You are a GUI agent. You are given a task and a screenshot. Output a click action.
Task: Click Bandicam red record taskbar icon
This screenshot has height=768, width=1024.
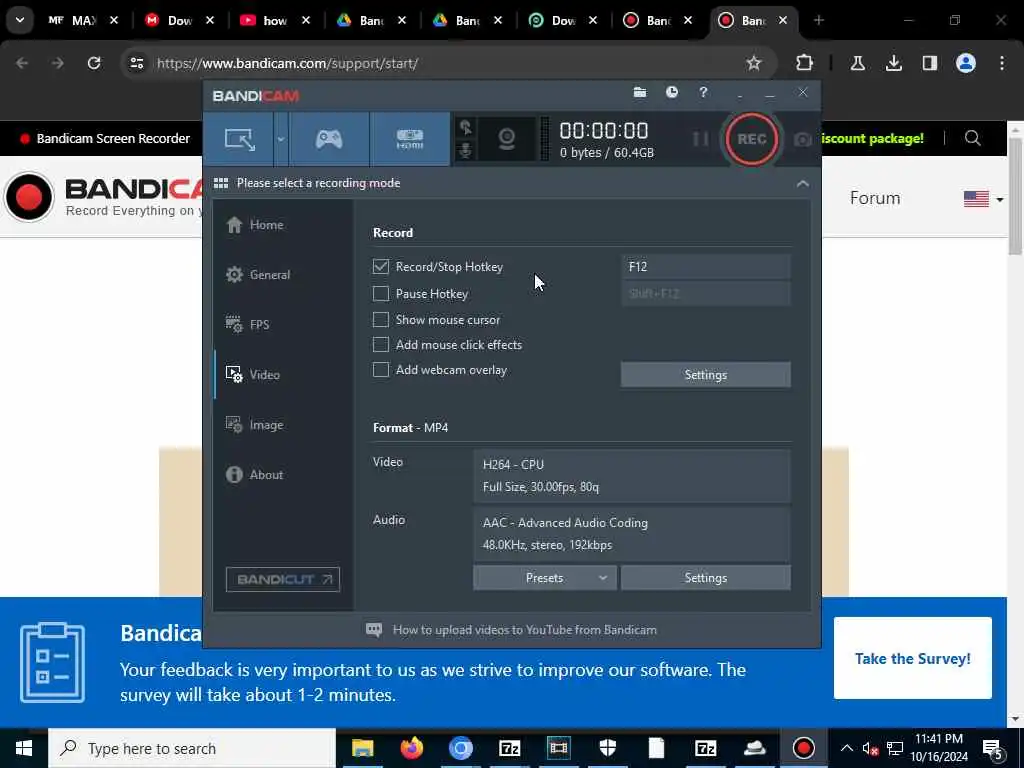click(803, 748)
